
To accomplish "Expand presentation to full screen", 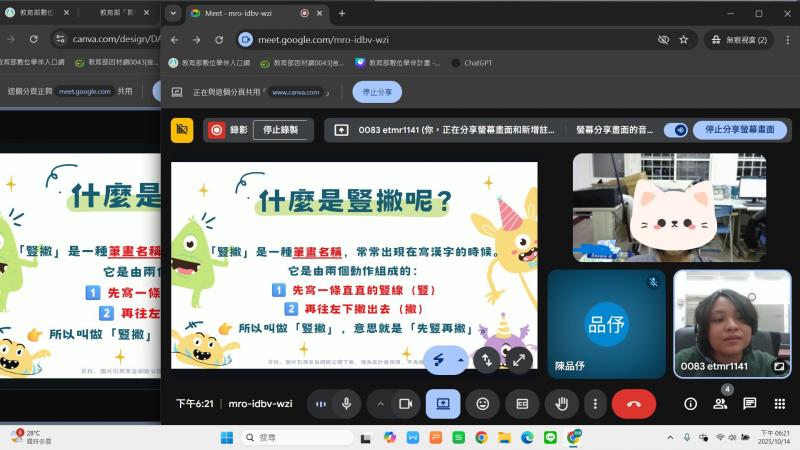I will coord(519,360).
